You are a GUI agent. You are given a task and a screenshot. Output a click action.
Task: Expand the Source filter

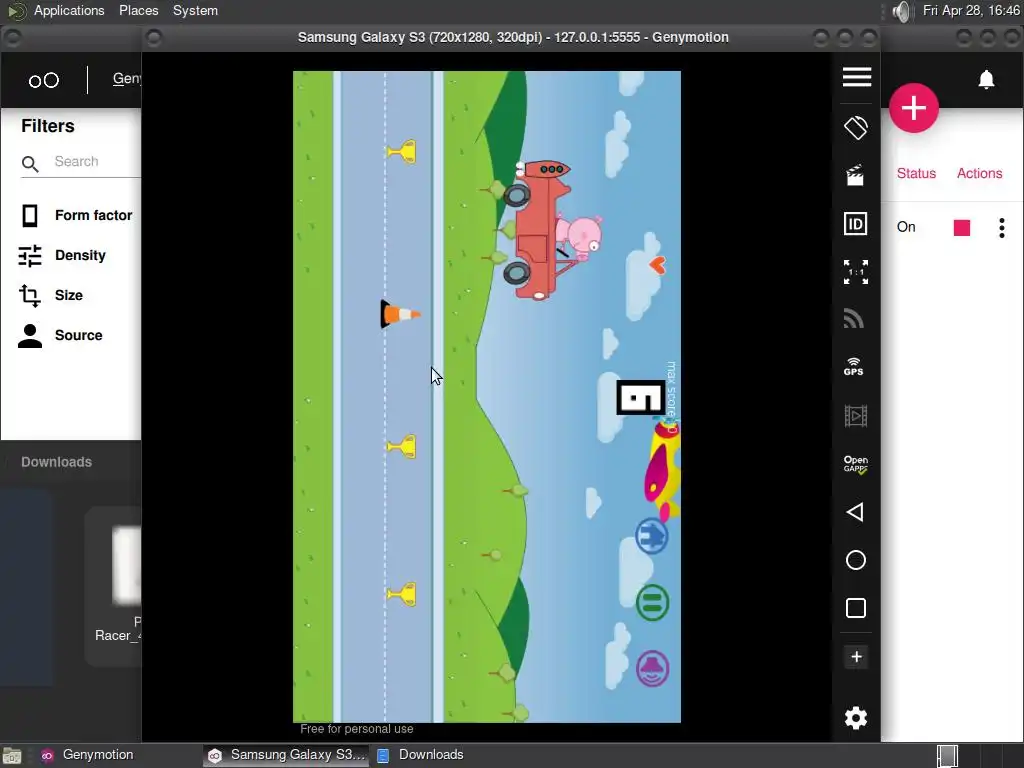pos(61,335)
